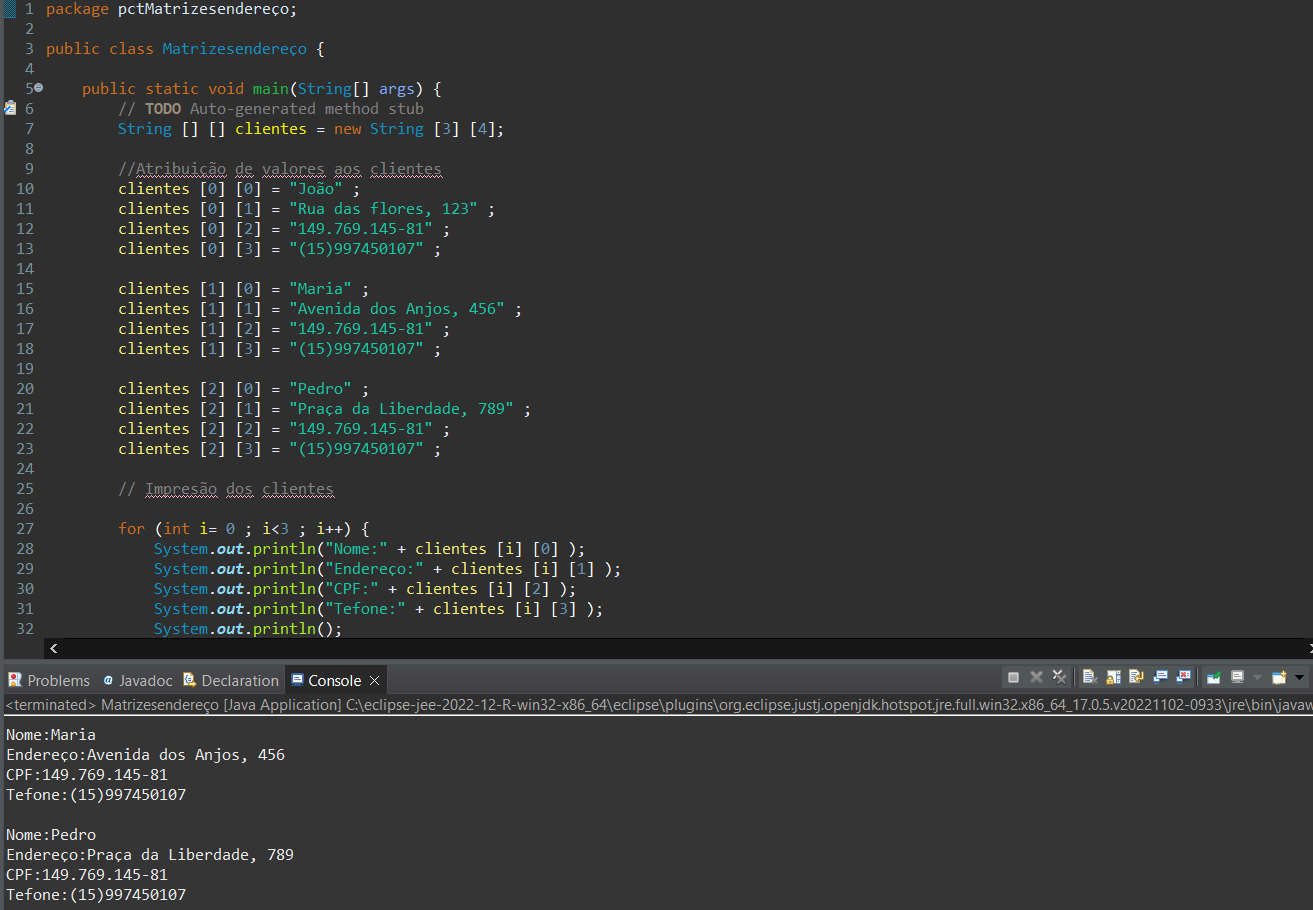Click Display Selected Console monitor icon
Screen dimensions: 1313x910
tap(1237, 677)
